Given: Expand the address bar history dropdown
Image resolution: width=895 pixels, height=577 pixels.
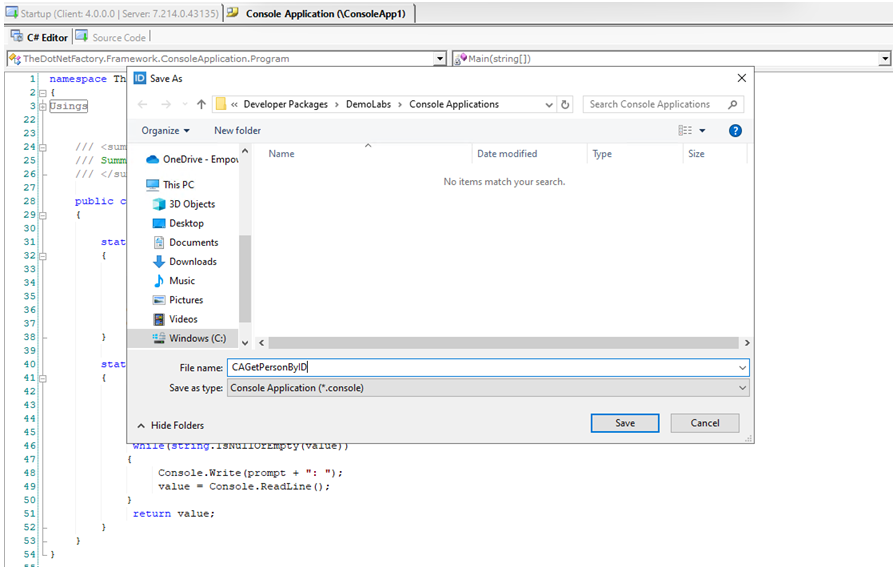Looking at the screenshot, I should click(549, 104).
